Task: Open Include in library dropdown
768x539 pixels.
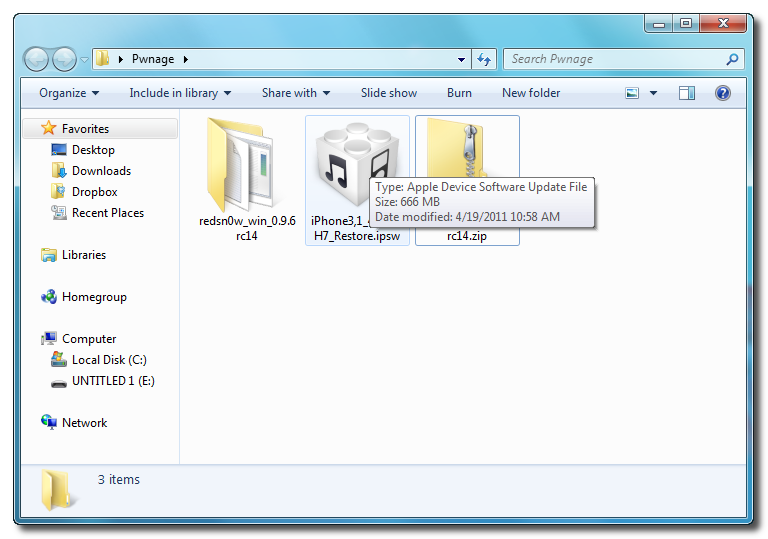Action: pos(180,93)
